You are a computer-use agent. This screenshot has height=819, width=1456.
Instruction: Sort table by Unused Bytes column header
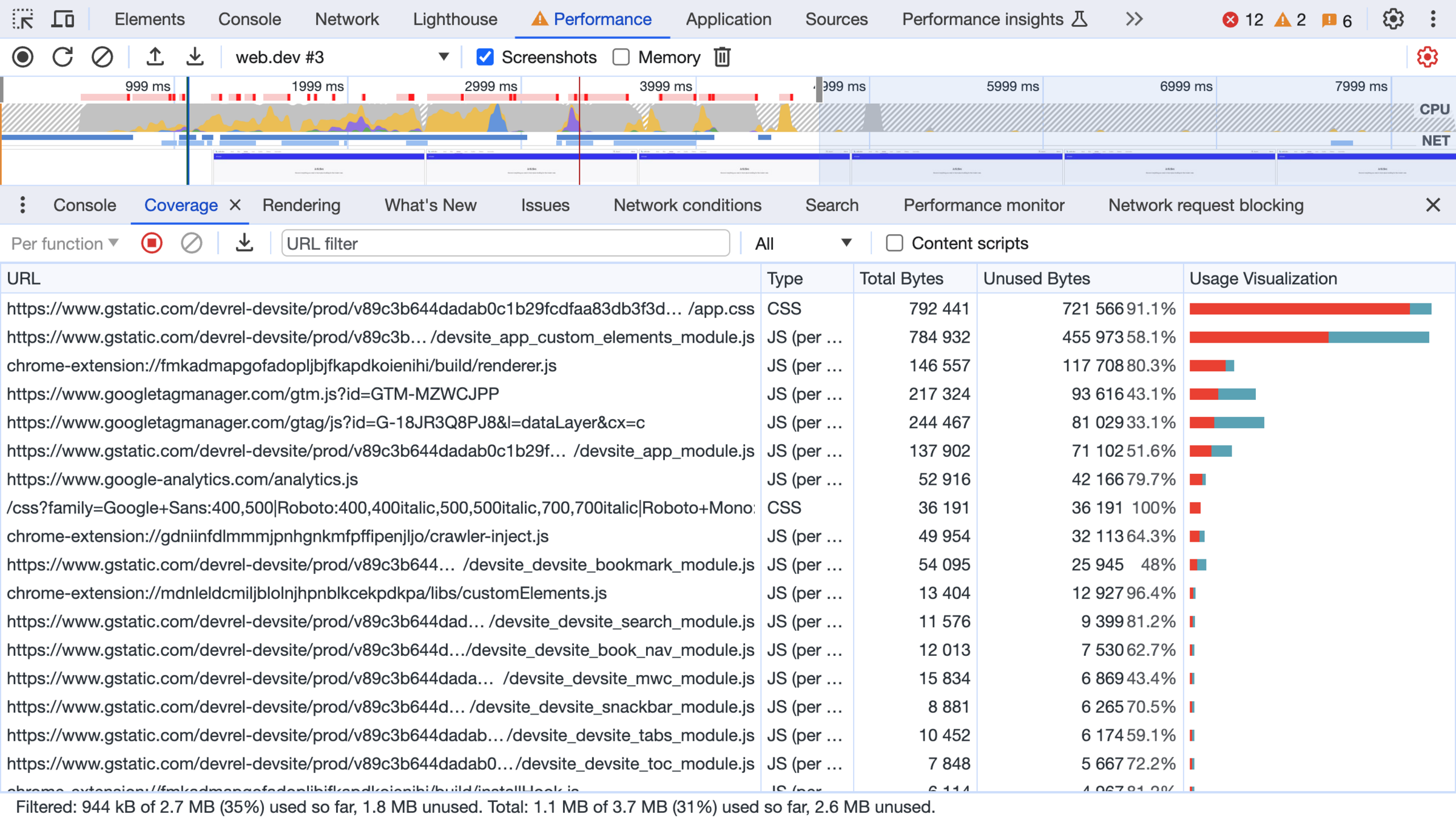[1036, 278]
